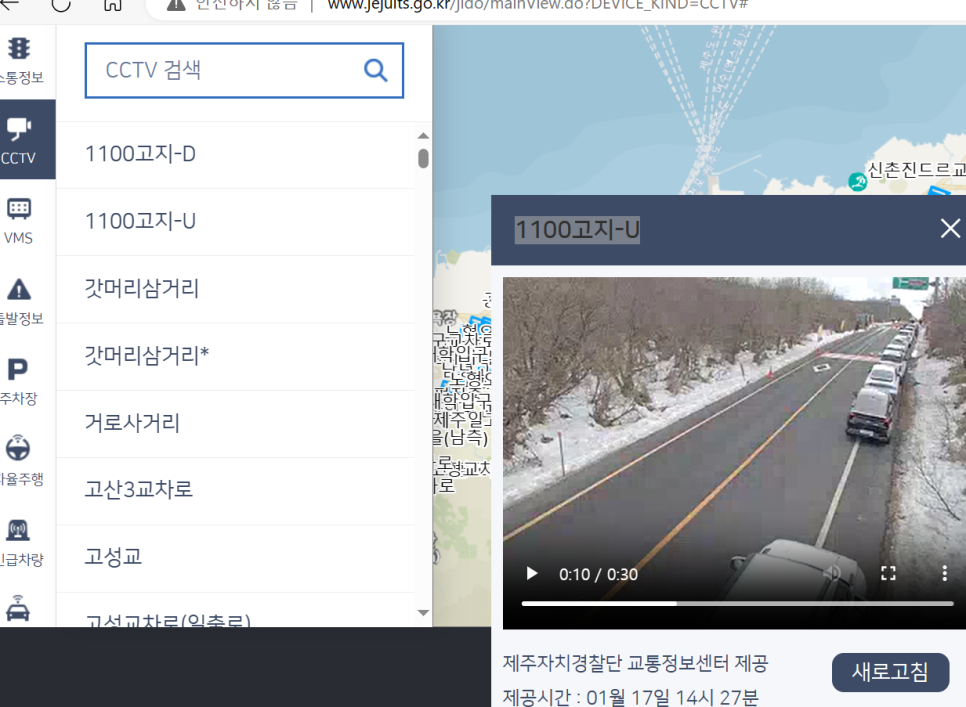
Task: Select the CCTV sidebar tab
Action: pyautogui.click(x=27, y=140)
